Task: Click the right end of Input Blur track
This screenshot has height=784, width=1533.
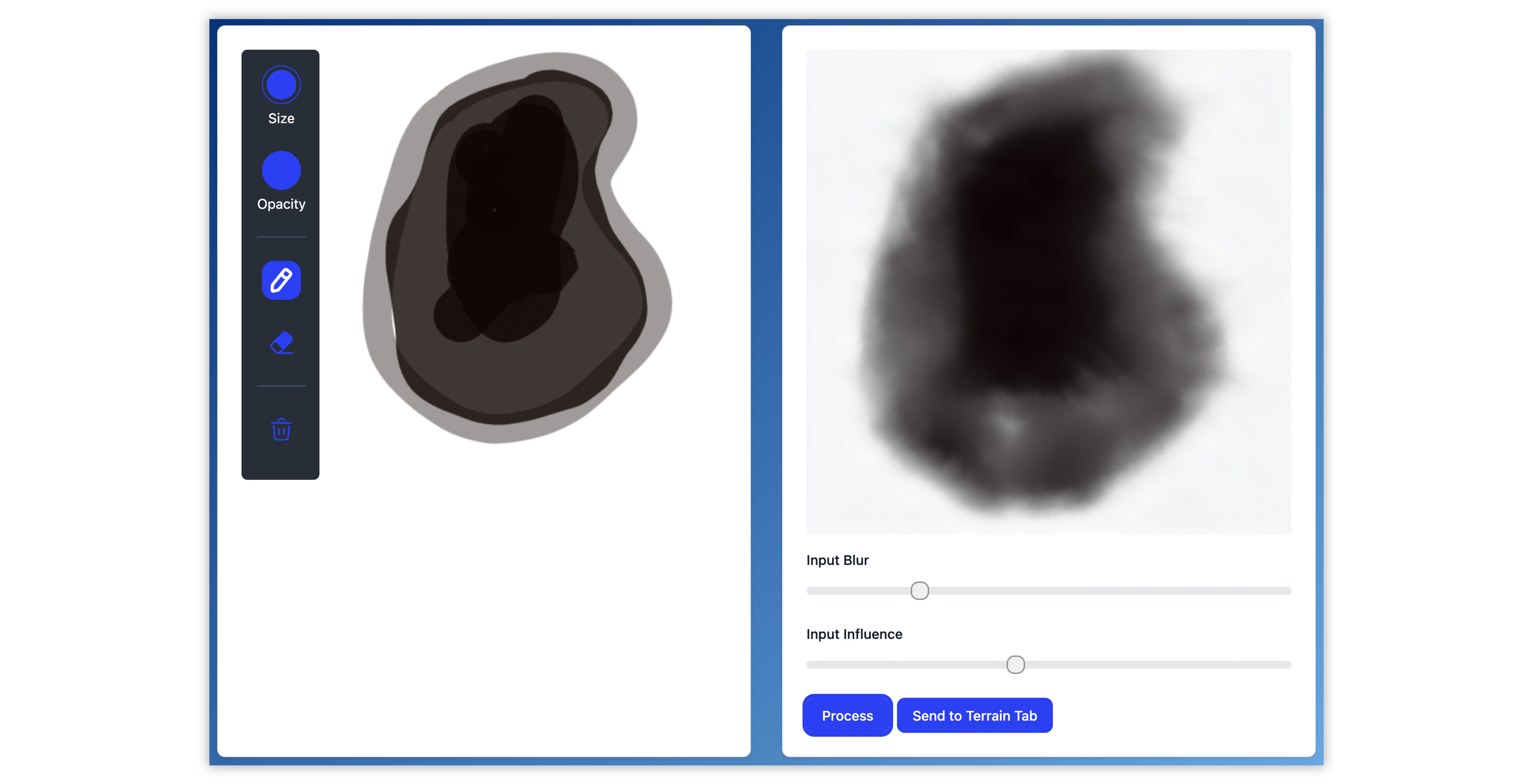Action: [x=1287, y=591]
